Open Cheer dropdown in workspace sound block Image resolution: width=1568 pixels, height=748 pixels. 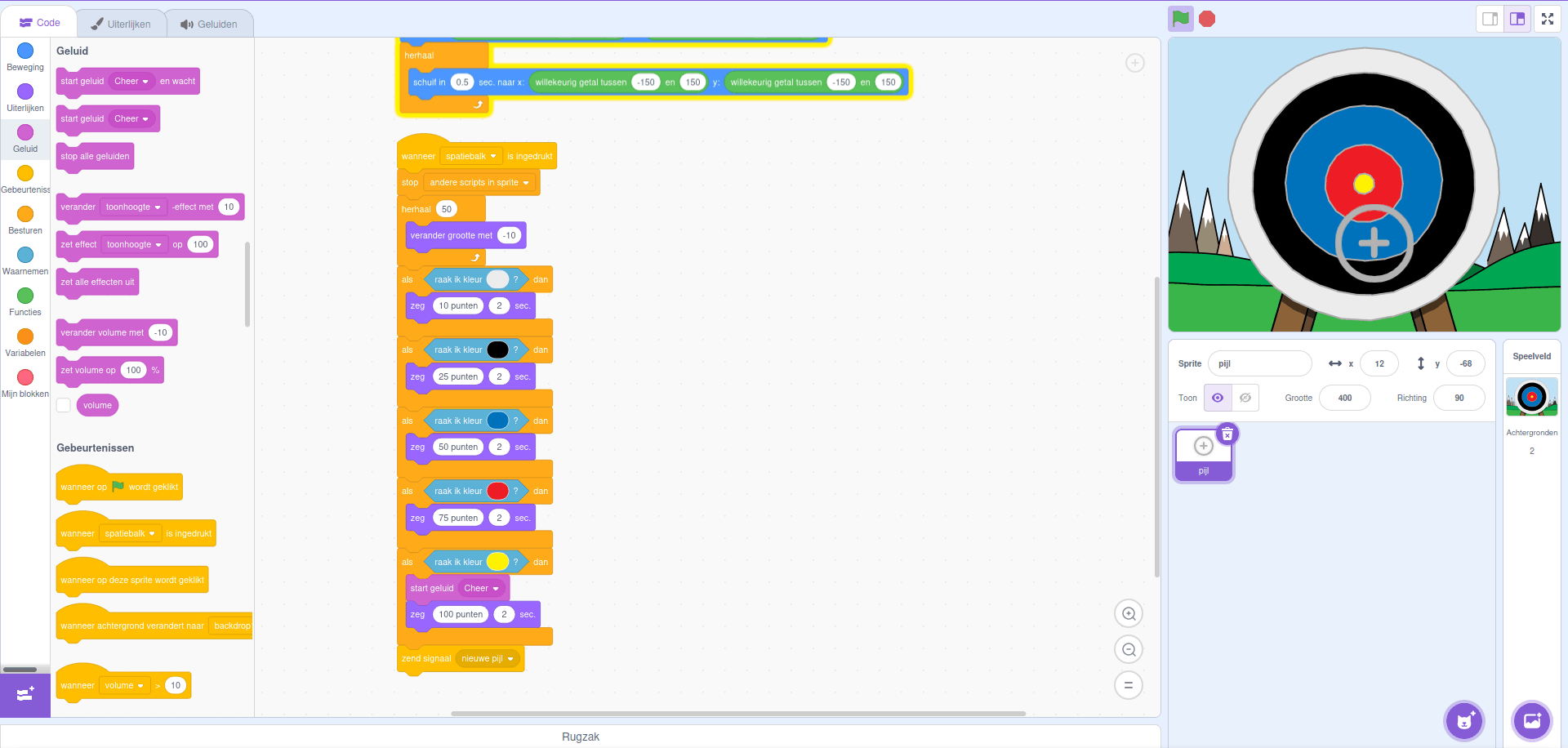pyautogui.click(x=481, y=588)
